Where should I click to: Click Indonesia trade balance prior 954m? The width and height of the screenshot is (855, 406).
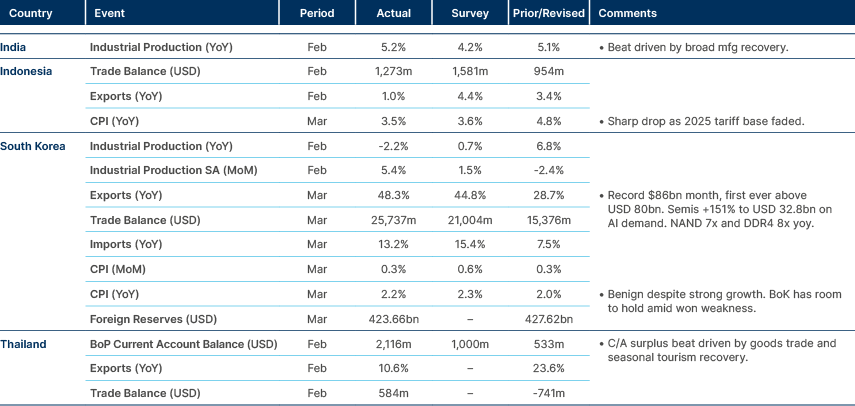point(549,71)
